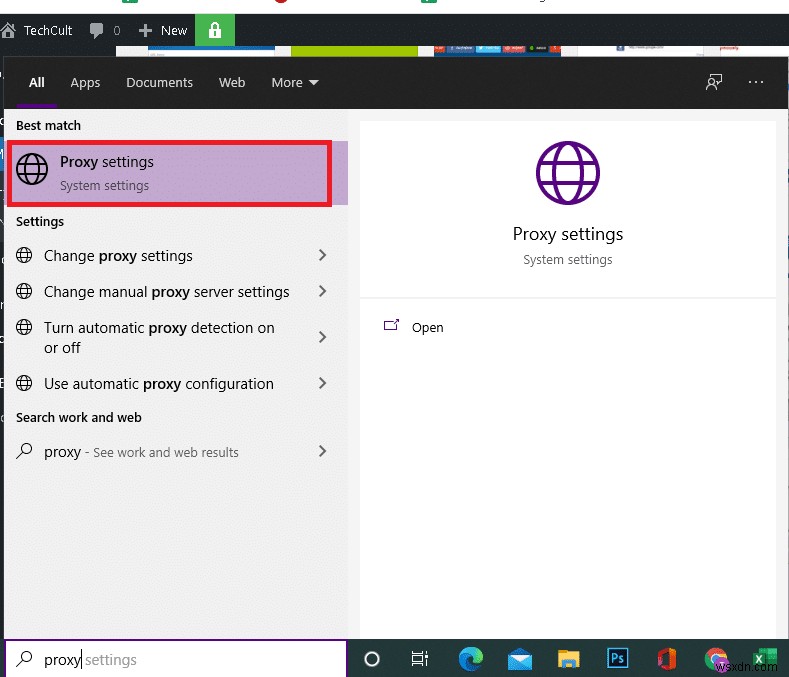
Task: Open the search options ellipsis menu
Action: tap(756, 83)
